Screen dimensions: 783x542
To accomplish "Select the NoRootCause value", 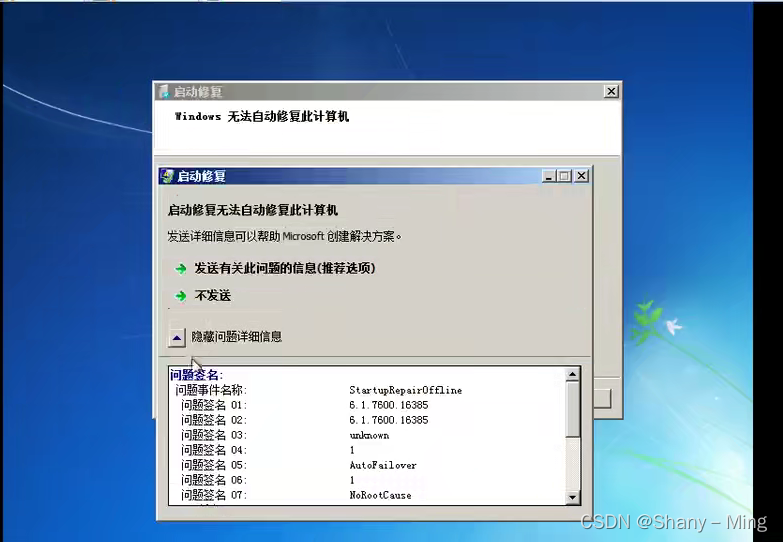I will tap(380, 495).
